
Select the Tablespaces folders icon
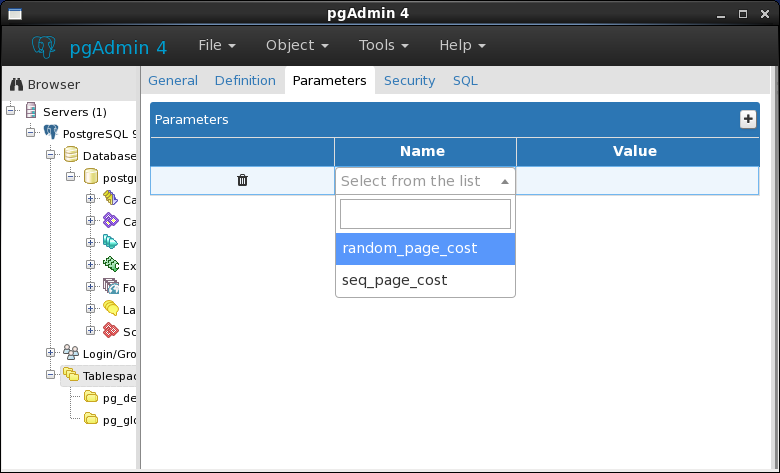point(71,375)
